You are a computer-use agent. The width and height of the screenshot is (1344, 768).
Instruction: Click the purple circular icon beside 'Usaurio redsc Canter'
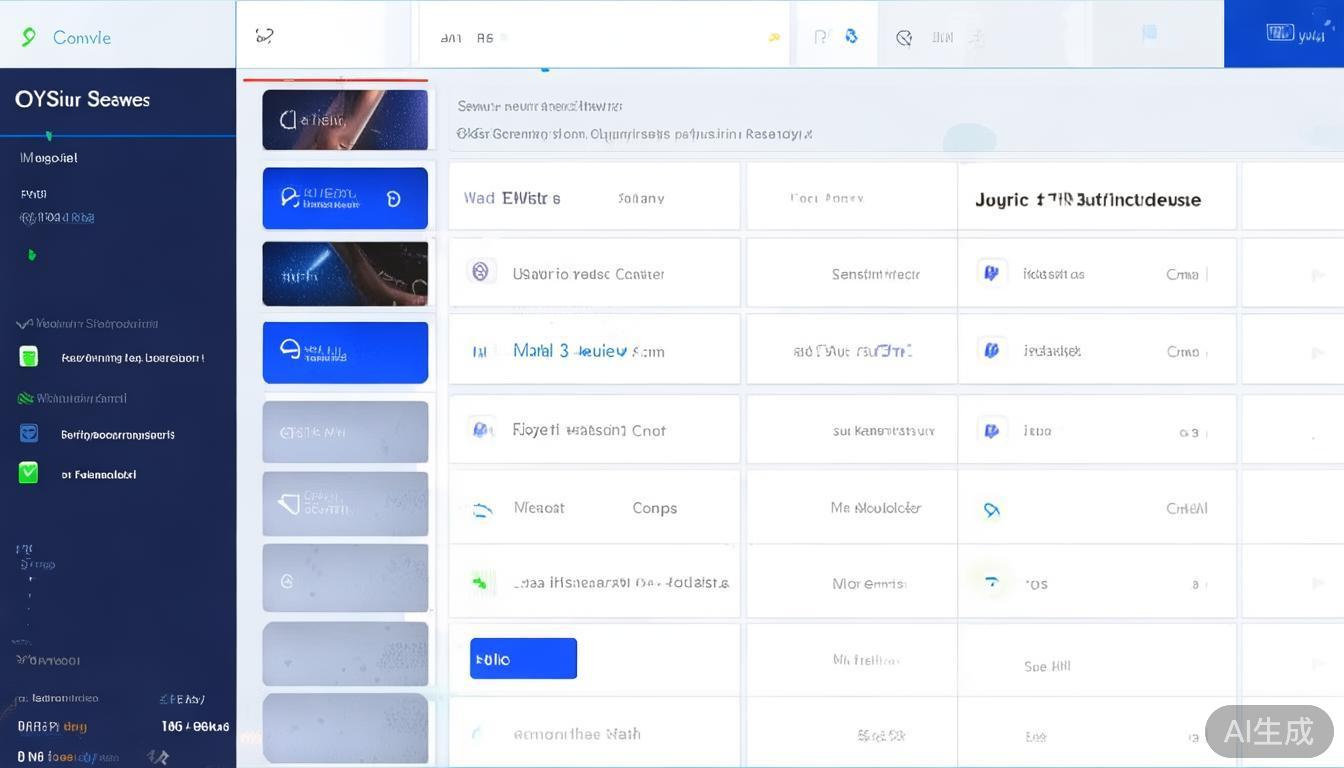481,272
